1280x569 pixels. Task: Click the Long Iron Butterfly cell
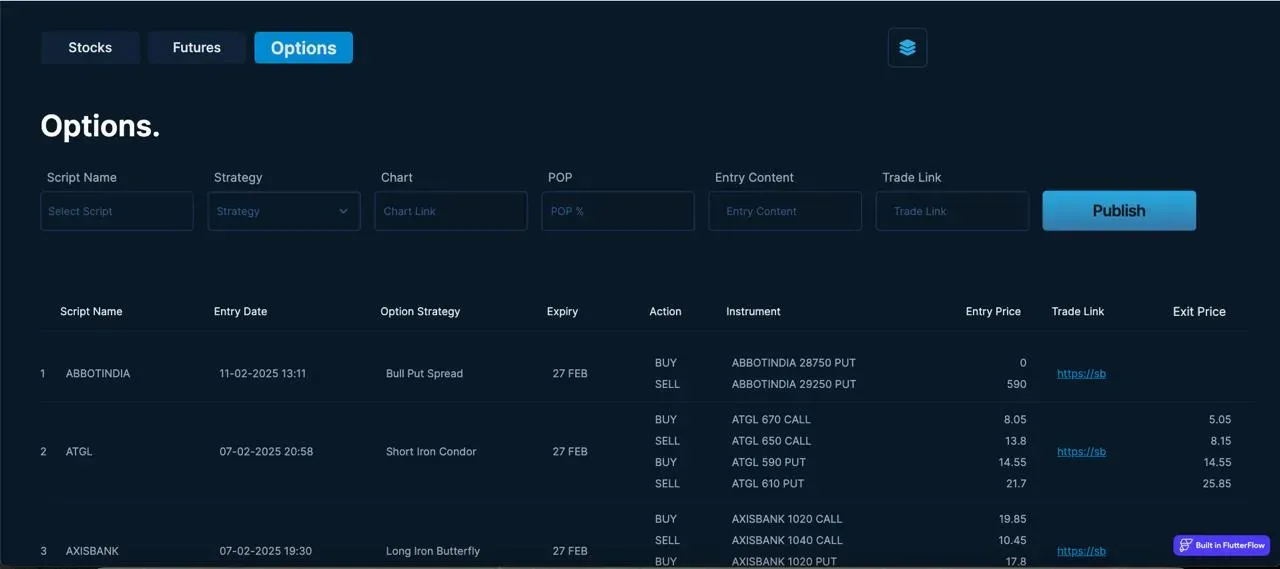point(433,551)
